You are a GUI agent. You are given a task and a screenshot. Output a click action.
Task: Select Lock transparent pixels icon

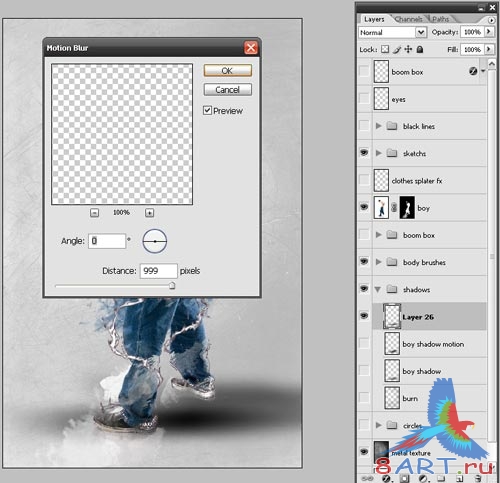[x=385, y=49]
